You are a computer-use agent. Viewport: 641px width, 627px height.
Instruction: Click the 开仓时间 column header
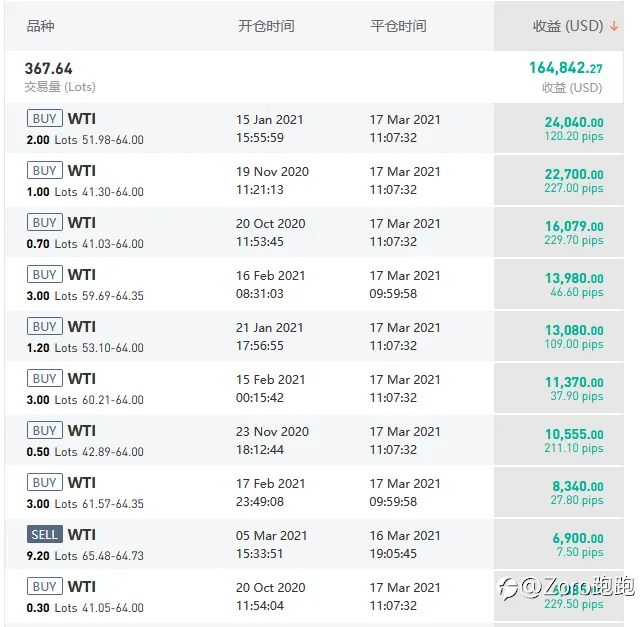[266, 26]
